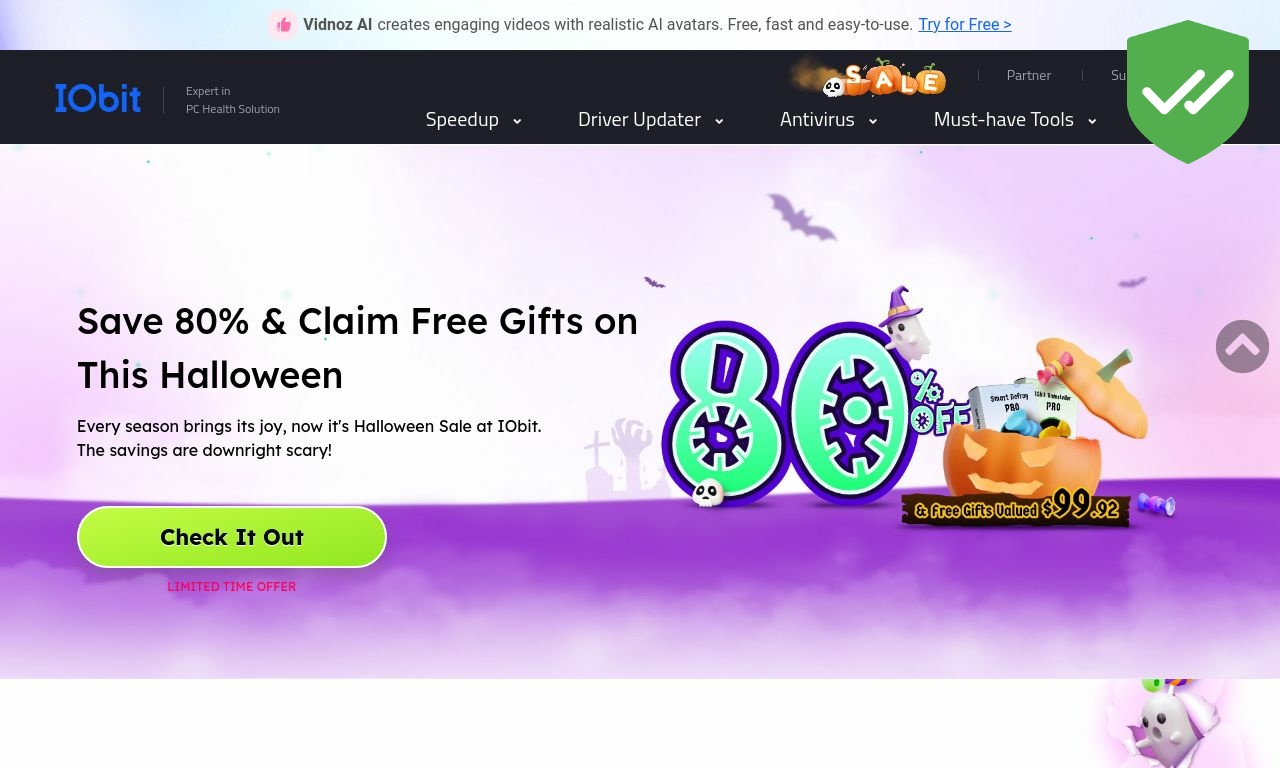Click the Check It Out button
1280x768 pixels.
pyautogui.click(x=232, y=537)
